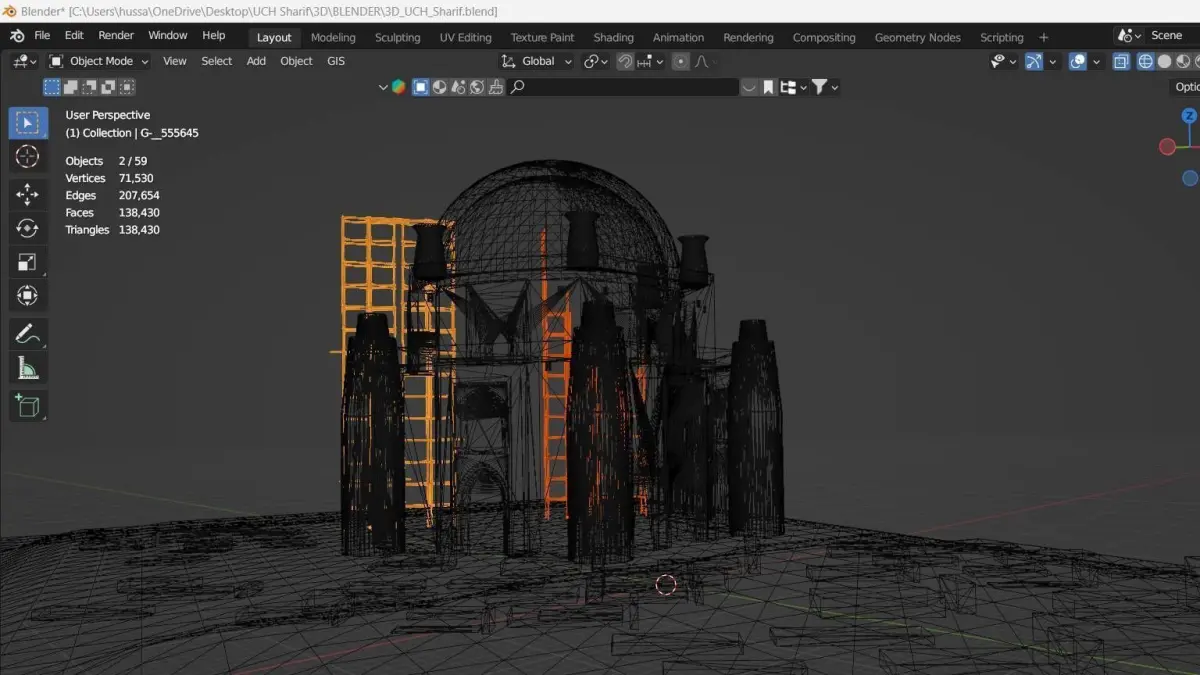Open the viewport Select menu

[216, 61]
